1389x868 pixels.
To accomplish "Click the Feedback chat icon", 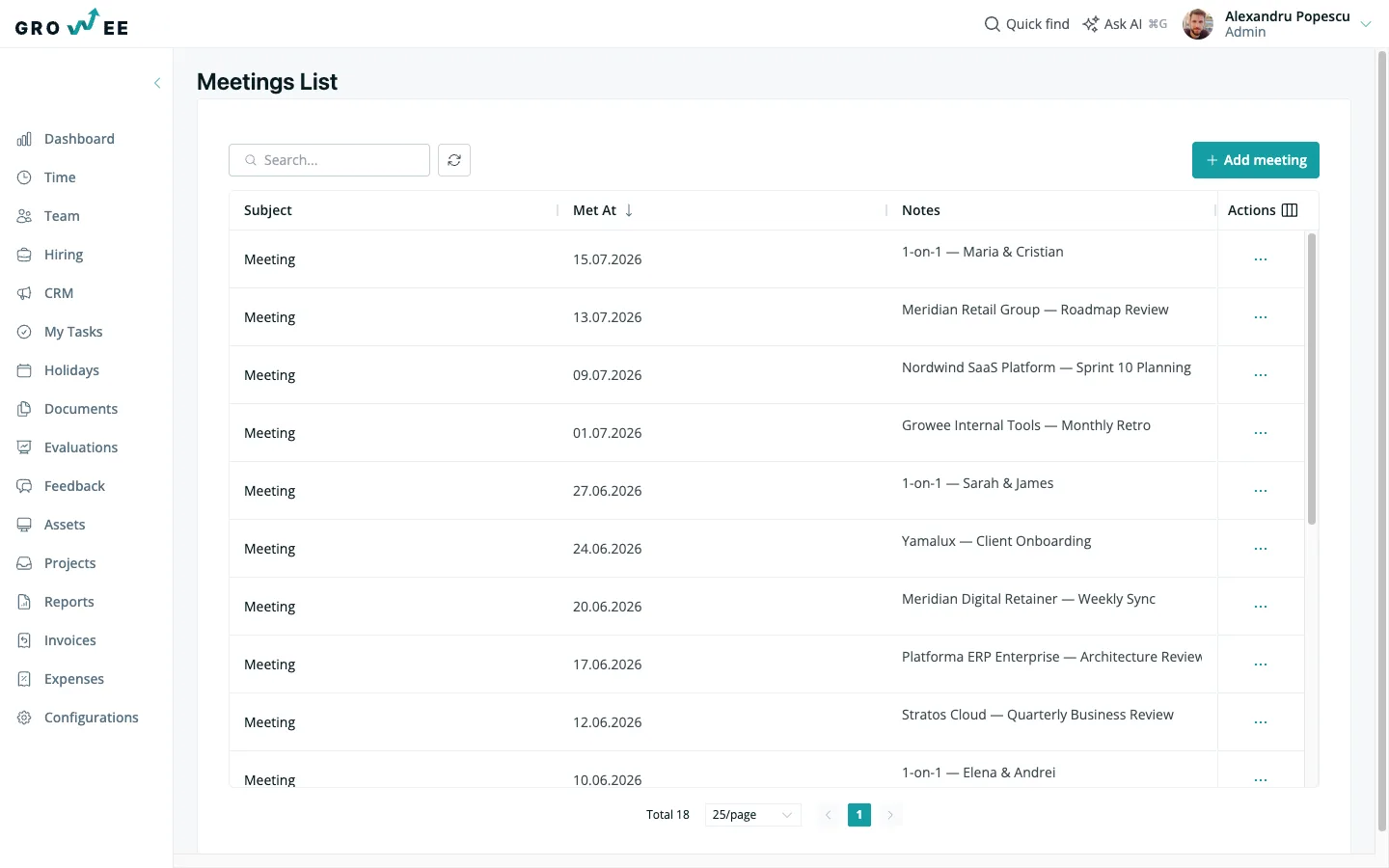I will coord(24,486).
